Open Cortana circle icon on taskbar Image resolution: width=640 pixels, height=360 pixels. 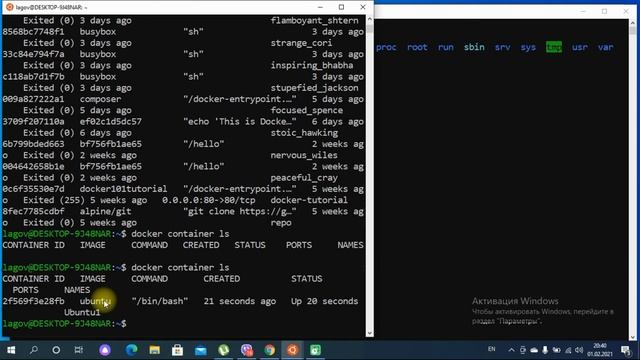click(56, 350)
